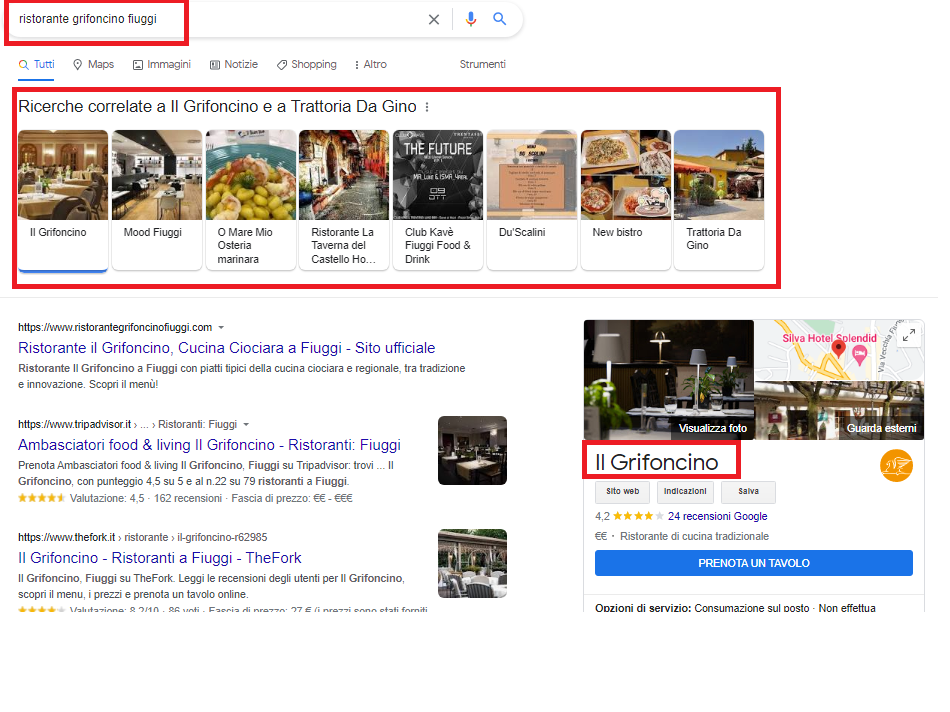Open the Tripadvisor result thumbnail image
The image size is (950, 712).
[x=472, y=450]
